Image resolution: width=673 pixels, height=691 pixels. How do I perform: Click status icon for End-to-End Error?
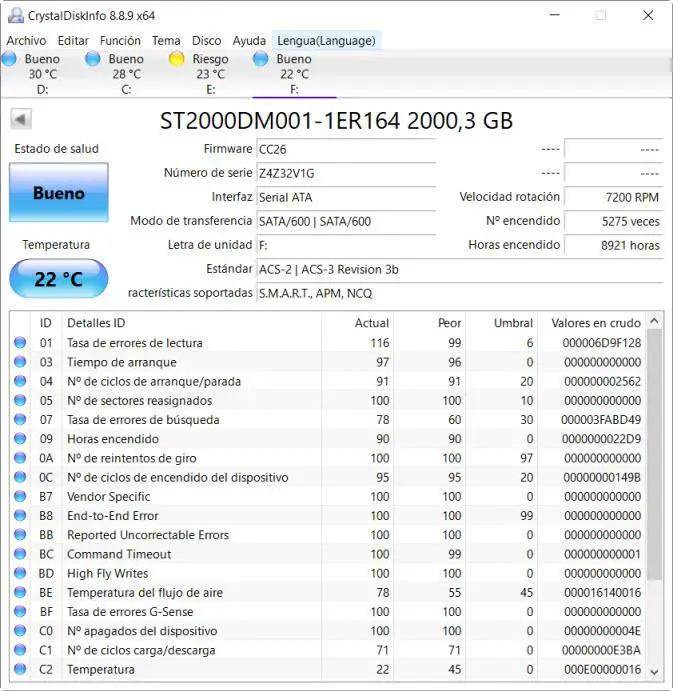coord(20,515)
